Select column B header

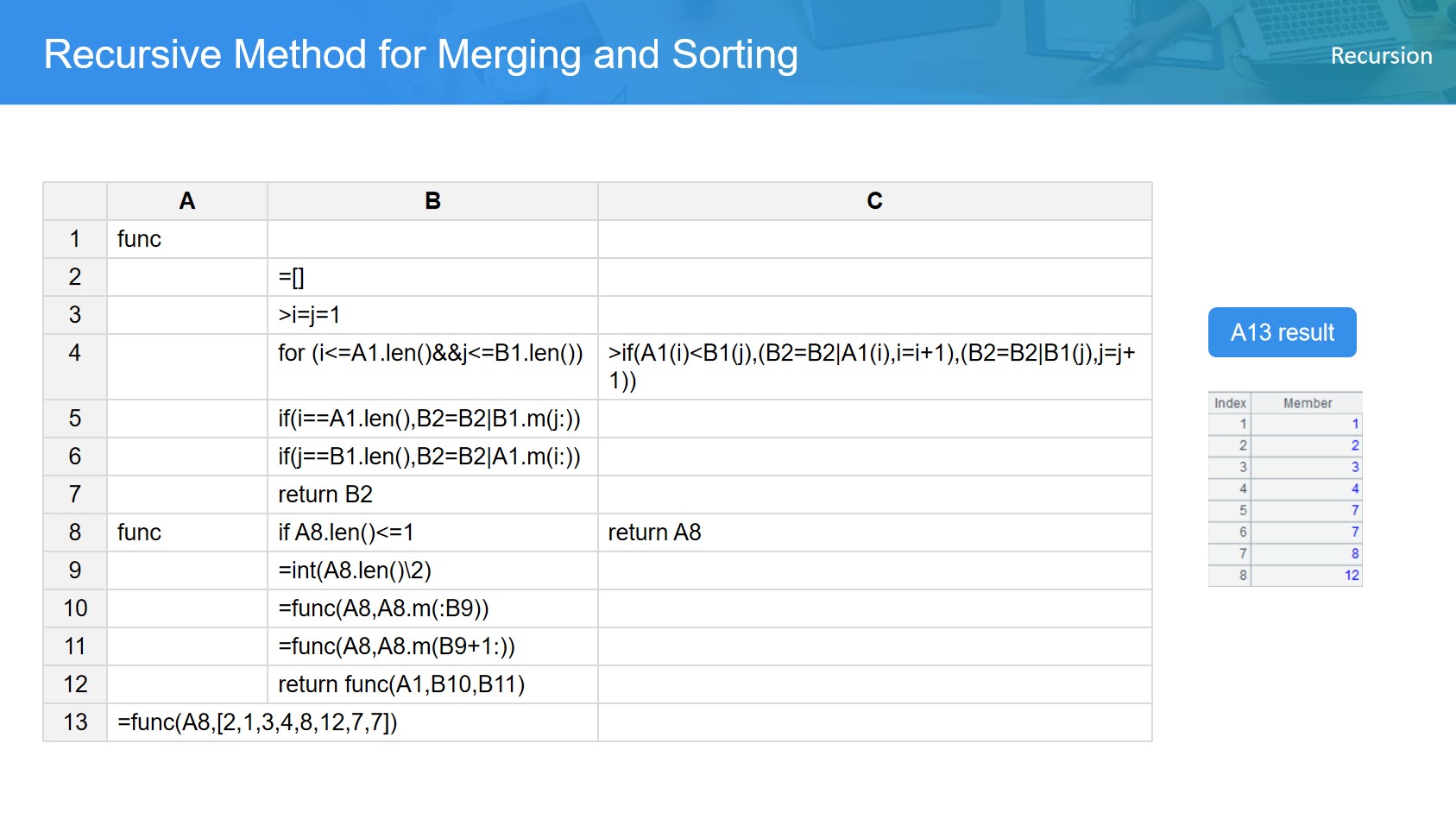432,201
